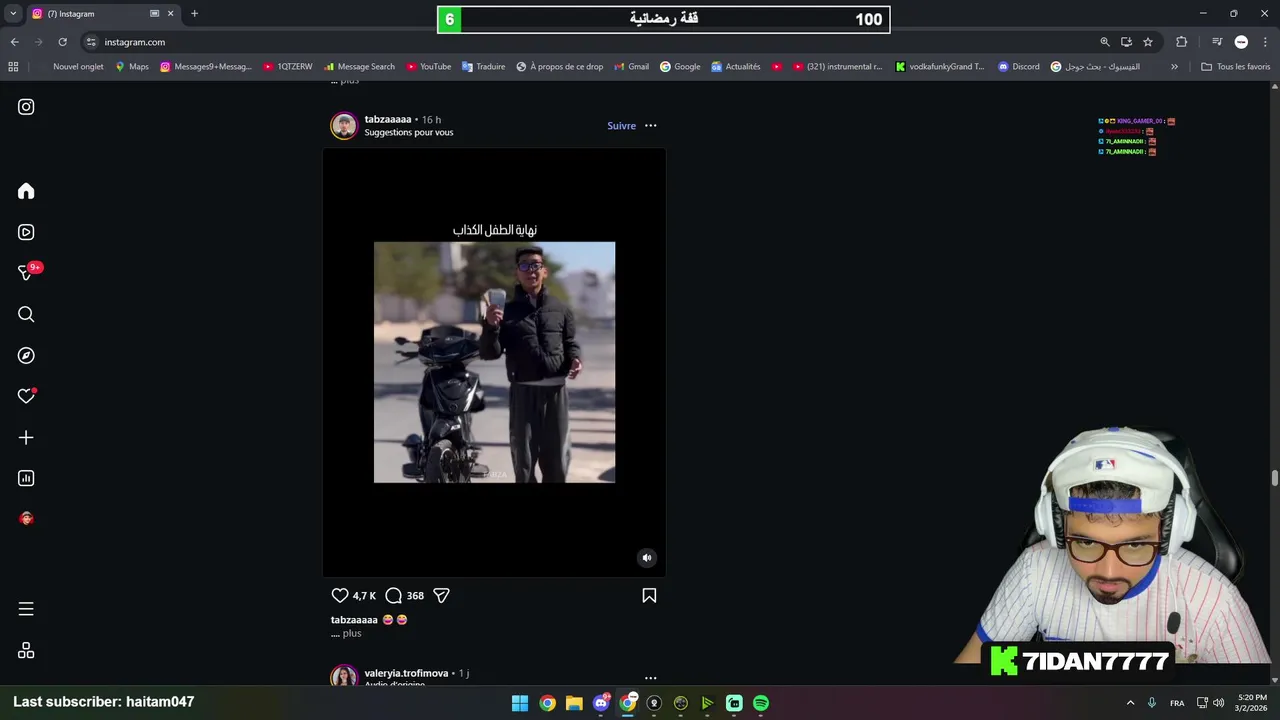Like the tabzaaaaa post
Screen dimensions: 1280x720
click(x=340, y=595)
